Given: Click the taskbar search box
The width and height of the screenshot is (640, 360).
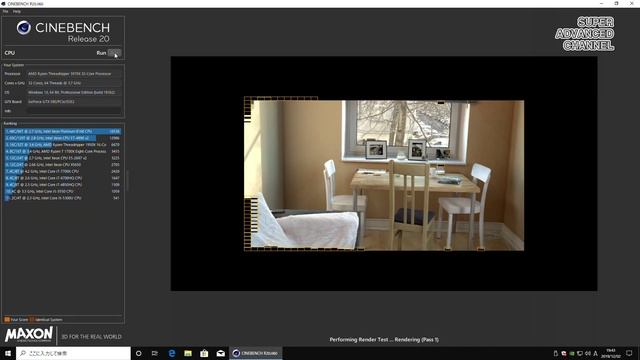Looking at the screenshot, I should pos(73,353).
